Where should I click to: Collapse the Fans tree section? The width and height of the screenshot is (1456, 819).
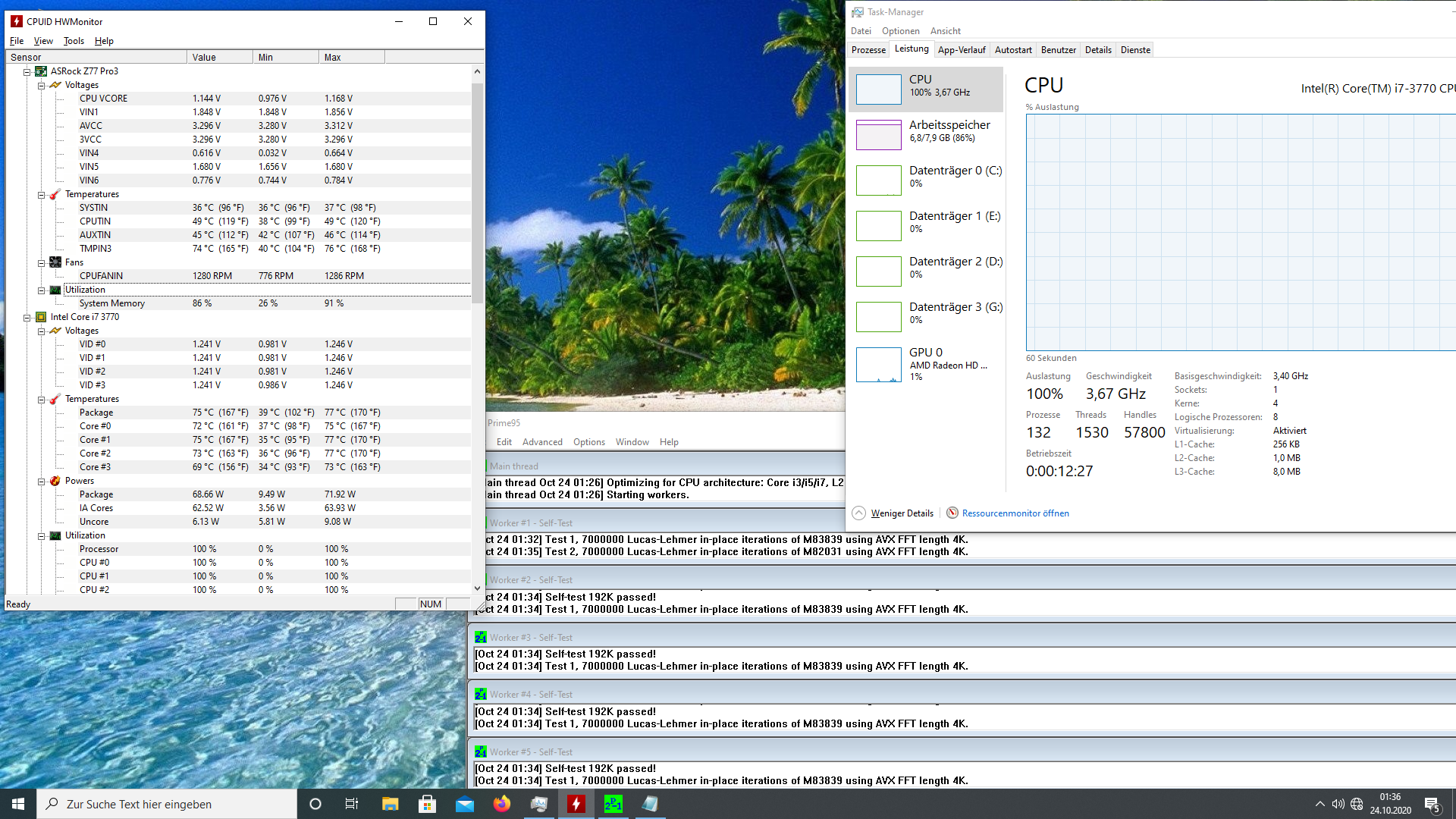(x=42, y=262)
